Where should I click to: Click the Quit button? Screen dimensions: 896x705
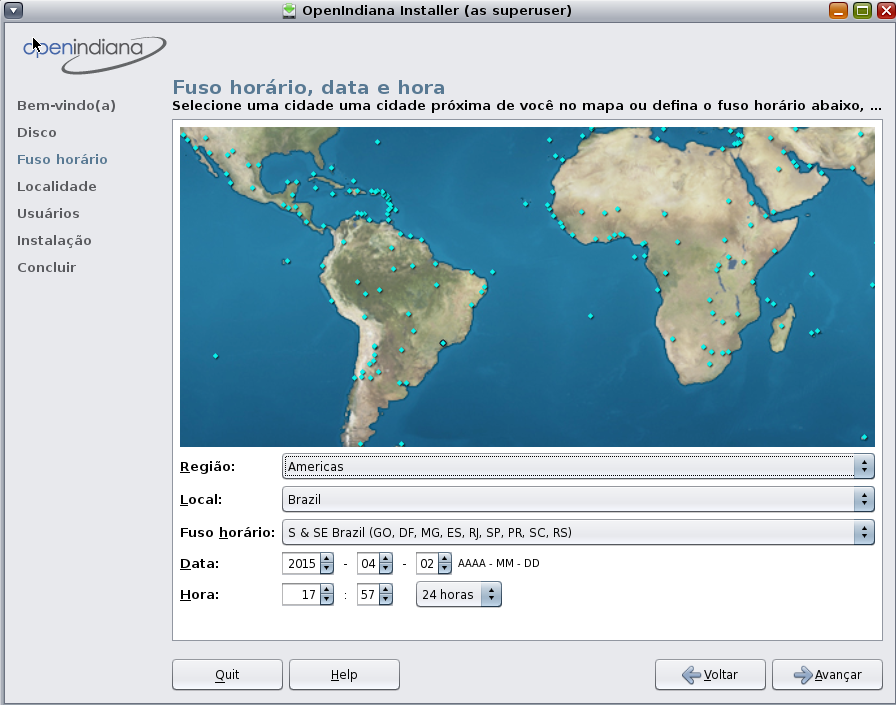tap(227, 675)
